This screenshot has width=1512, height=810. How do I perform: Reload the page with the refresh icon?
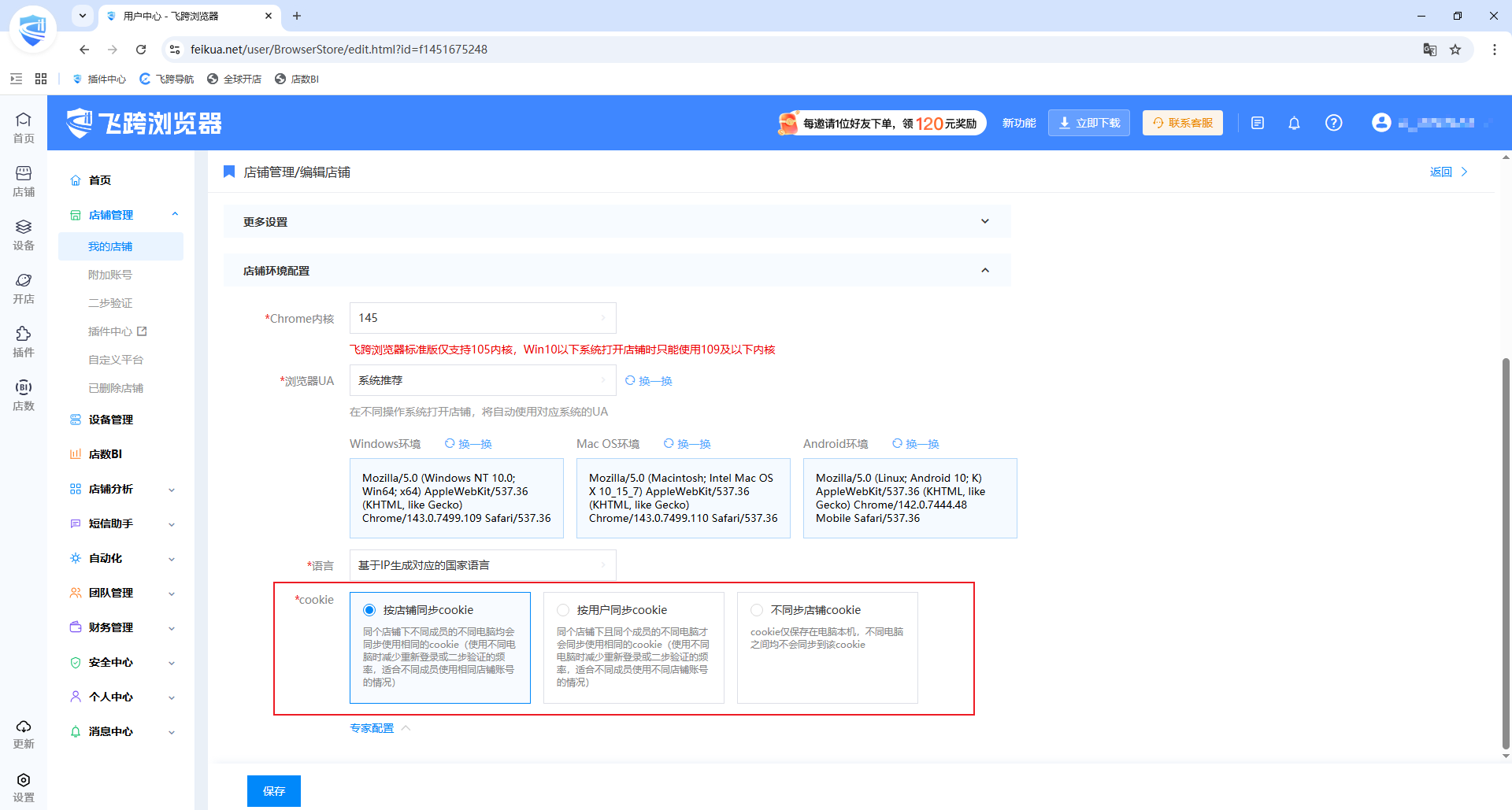[141, 50]
